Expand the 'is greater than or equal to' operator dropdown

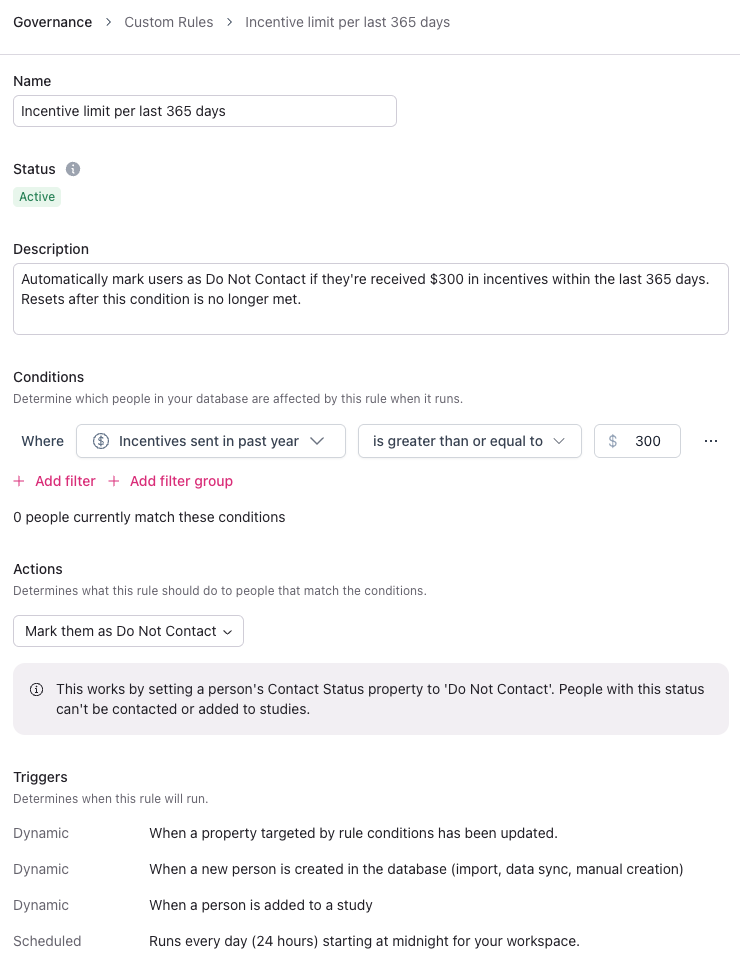click(470, 441)
